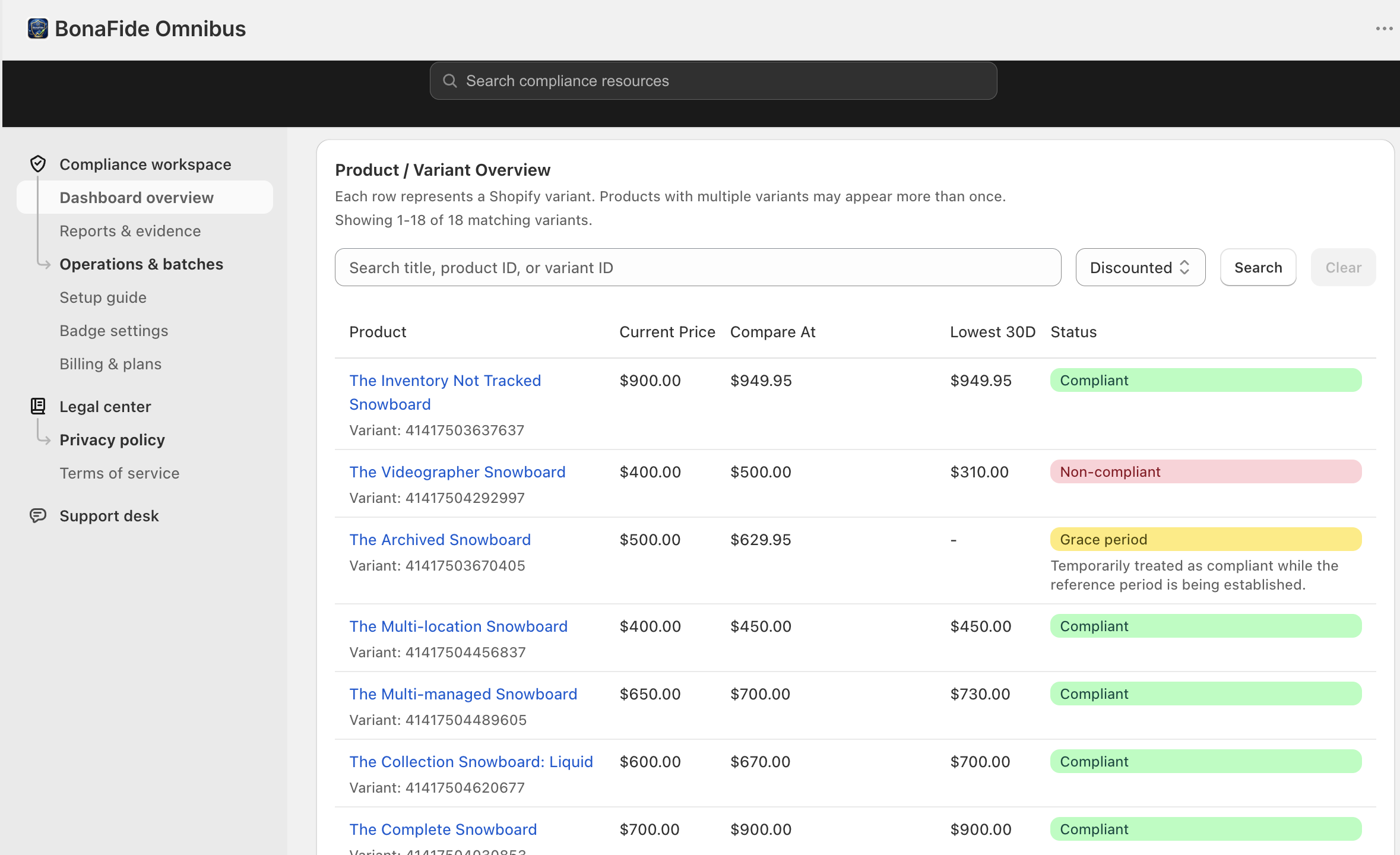Click the $629.95 Compare At value
This screenshot has height=855, width=1400.
click(x=761, y=540)
